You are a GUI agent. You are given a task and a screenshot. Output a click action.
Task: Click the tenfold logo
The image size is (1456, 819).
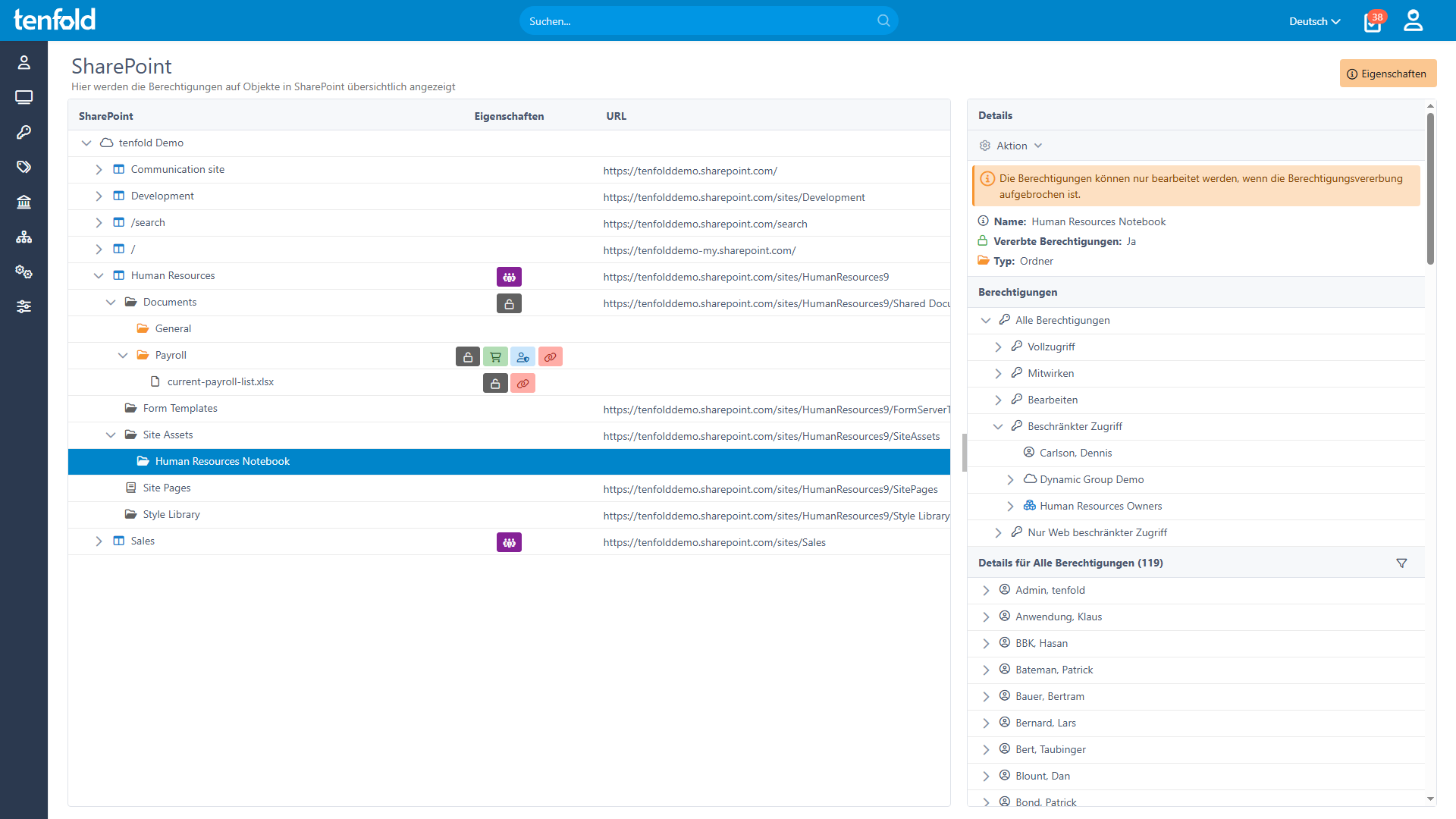click(x=55, y=20)
